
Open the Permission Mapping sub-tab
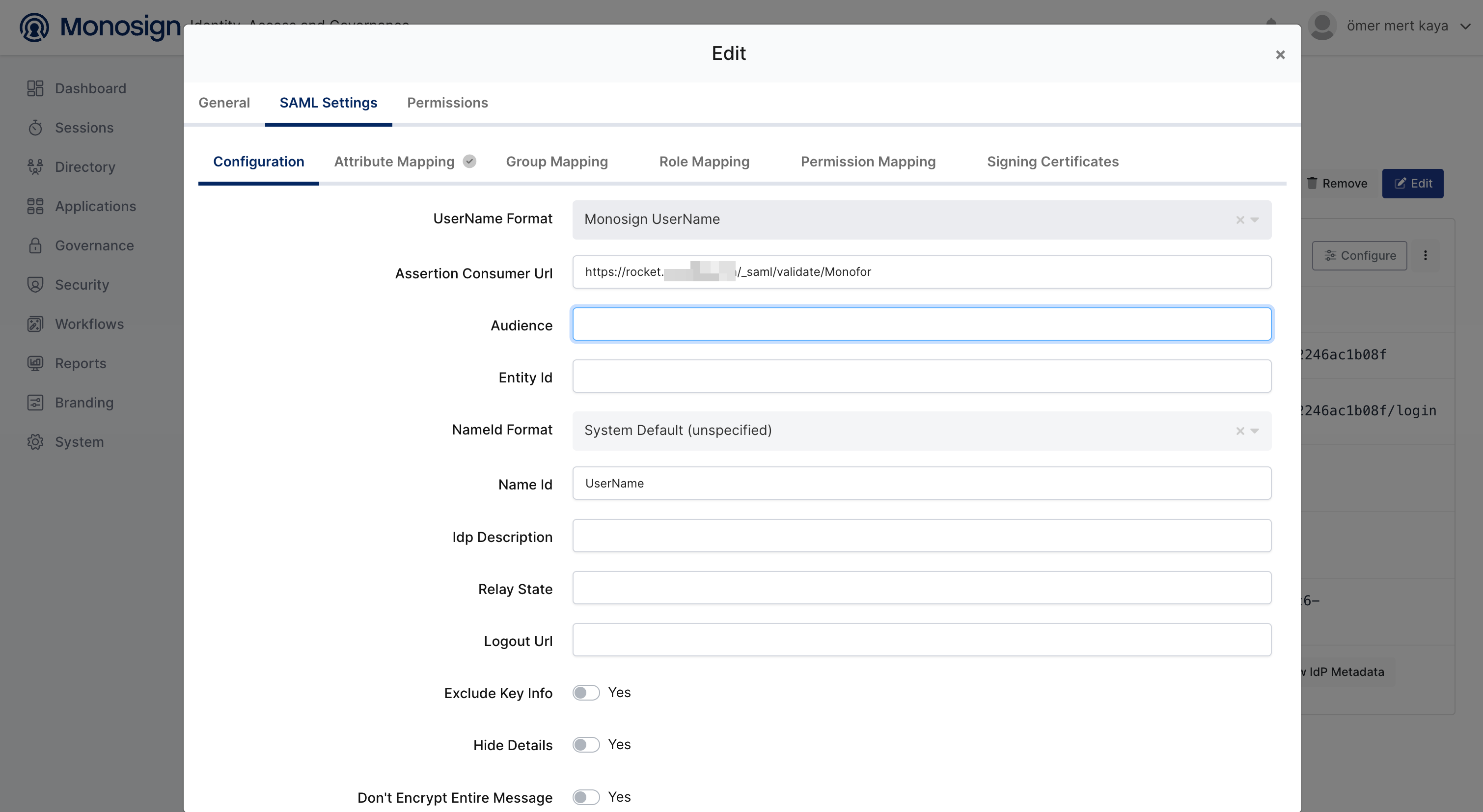868,162
